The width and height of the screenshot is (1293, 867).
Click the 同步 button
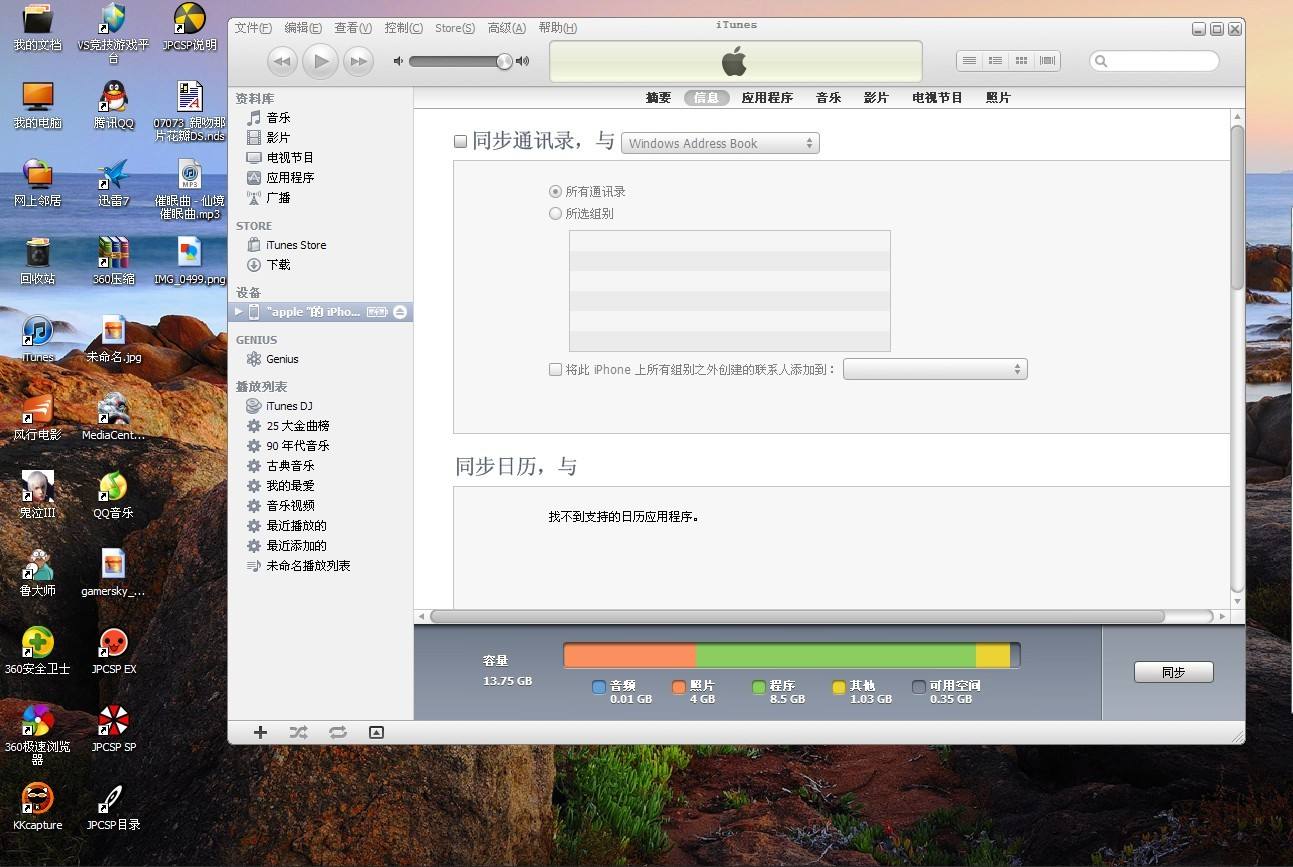coord(1173,672)
